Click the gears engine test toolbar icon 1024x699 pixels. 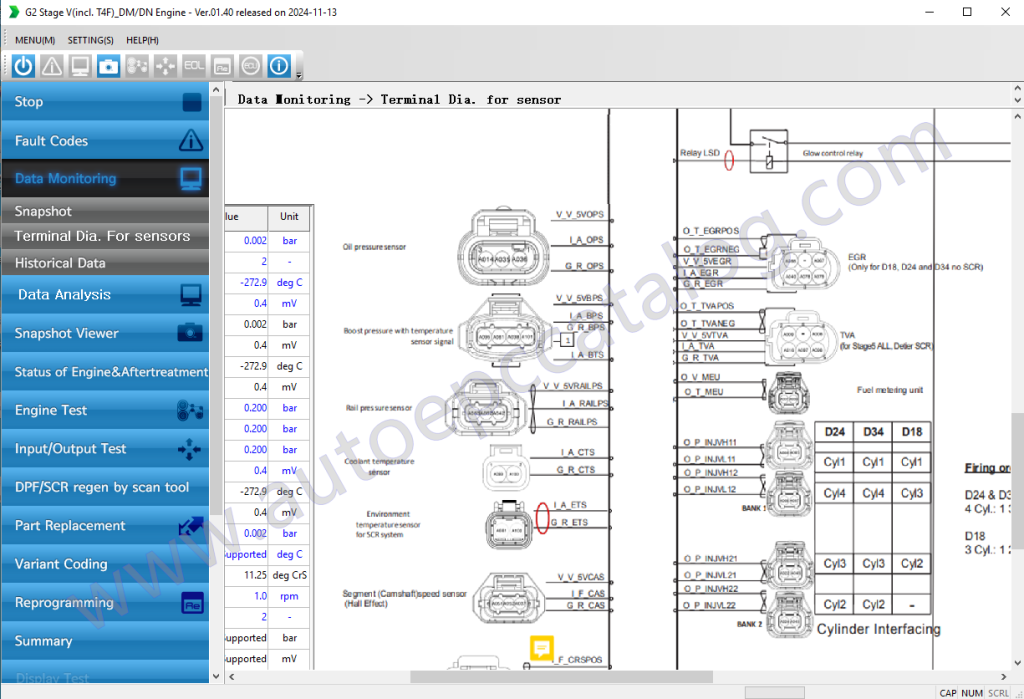coord(136,66)
